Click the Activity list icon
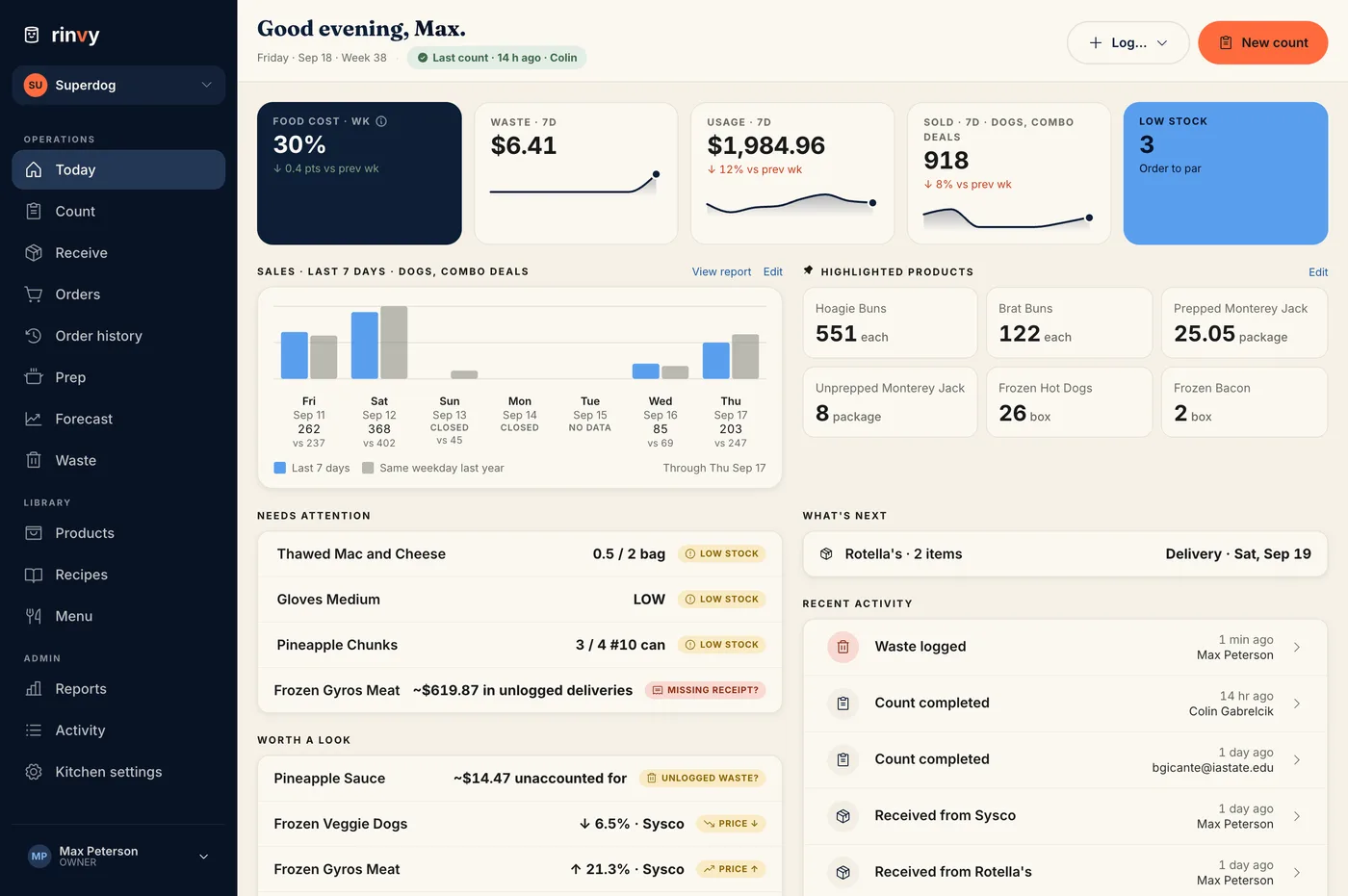Viewport: 1348px width, 896px height. (x=34, y=730)
